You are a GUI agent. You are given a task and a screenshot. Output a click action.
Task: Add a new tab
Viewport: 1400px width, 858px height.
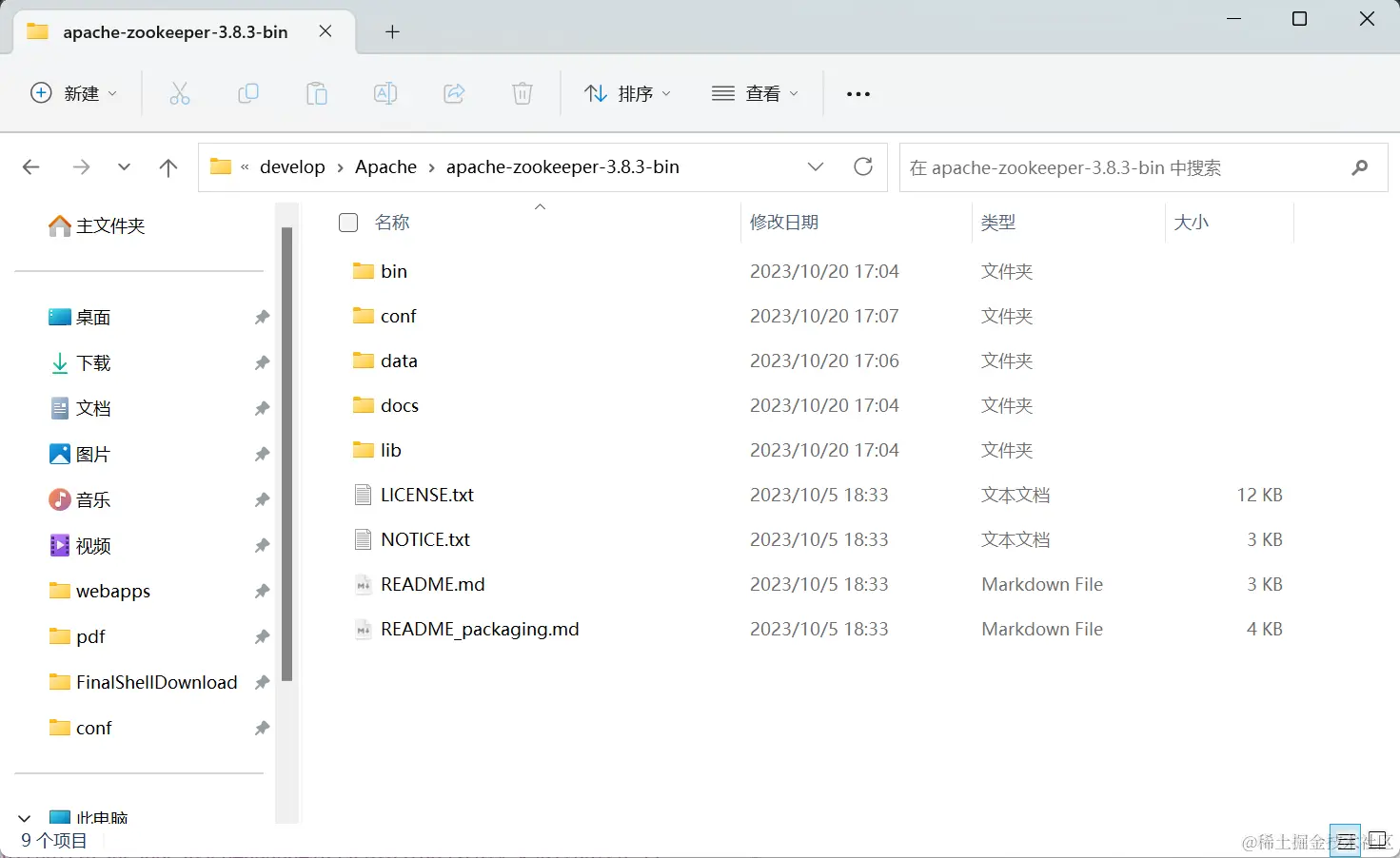(x=392, y=32)
